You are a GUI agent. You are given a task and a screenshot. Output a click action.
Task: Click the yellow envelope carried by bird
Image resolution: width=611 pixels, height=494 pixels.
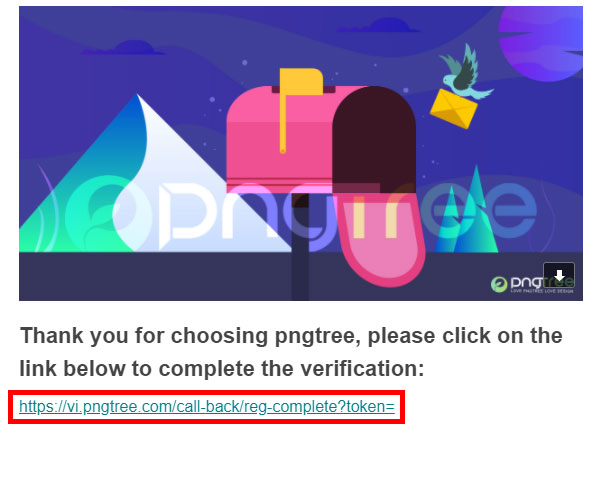[454, 108]
